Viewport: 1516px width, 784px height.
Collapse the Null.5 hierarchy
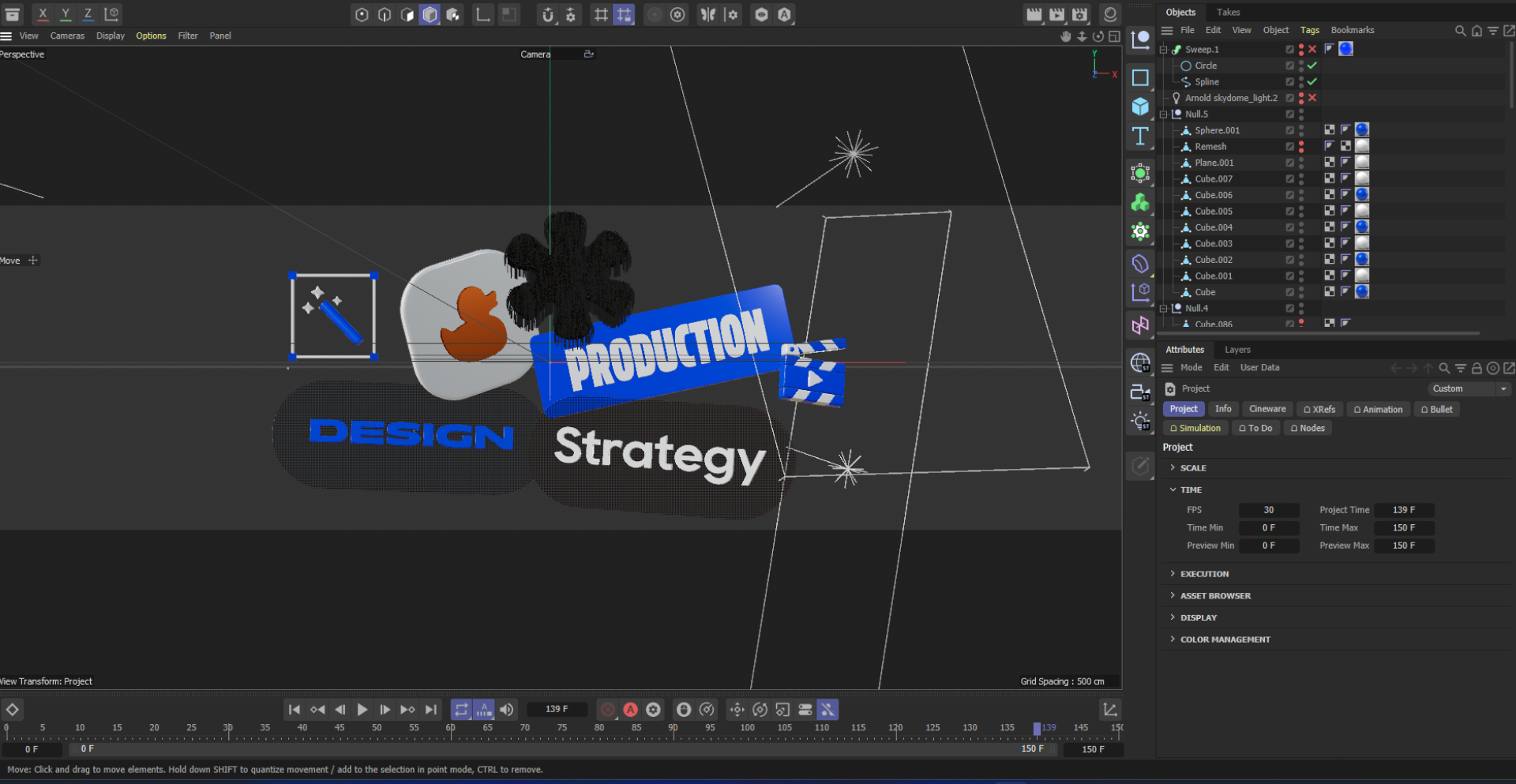tap(1164, 114)
